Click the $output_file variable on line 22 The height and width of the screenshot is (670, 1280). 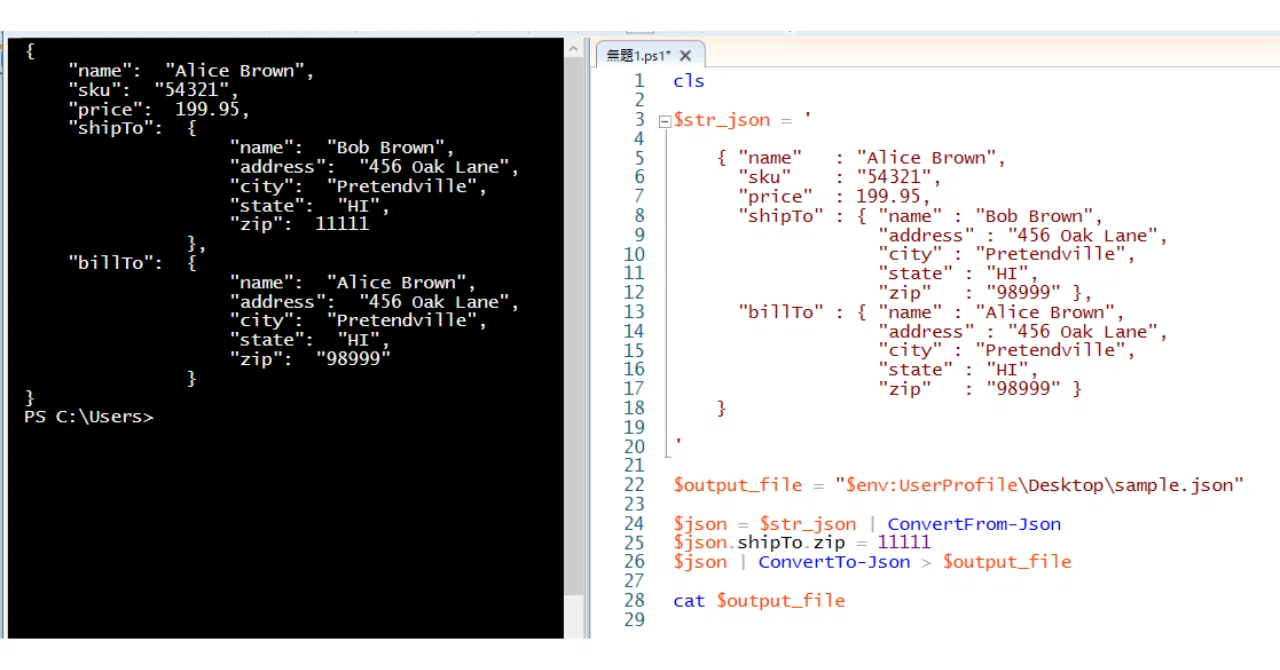738,485
